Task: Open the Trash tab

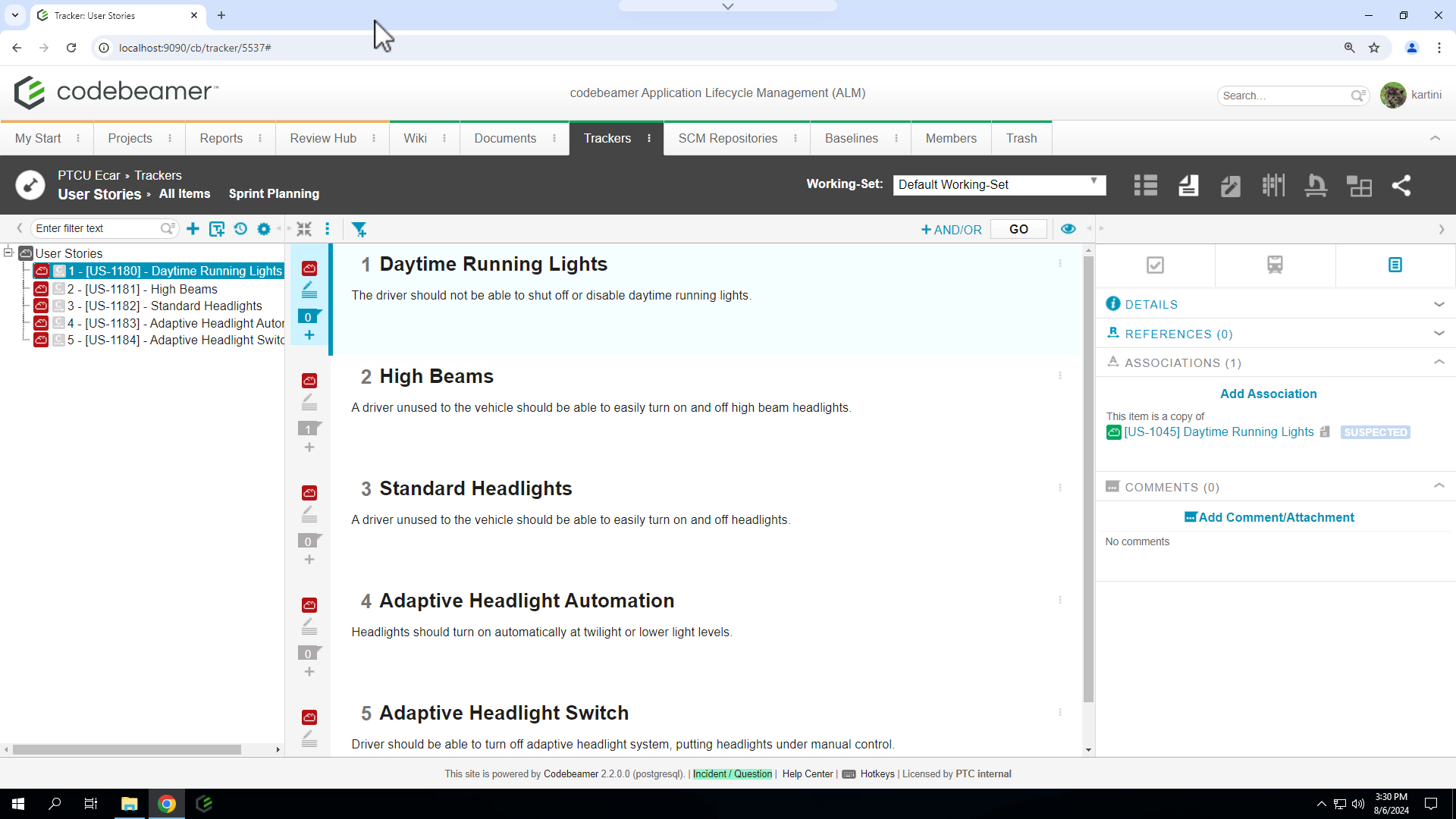Action: pos(1021,139)
